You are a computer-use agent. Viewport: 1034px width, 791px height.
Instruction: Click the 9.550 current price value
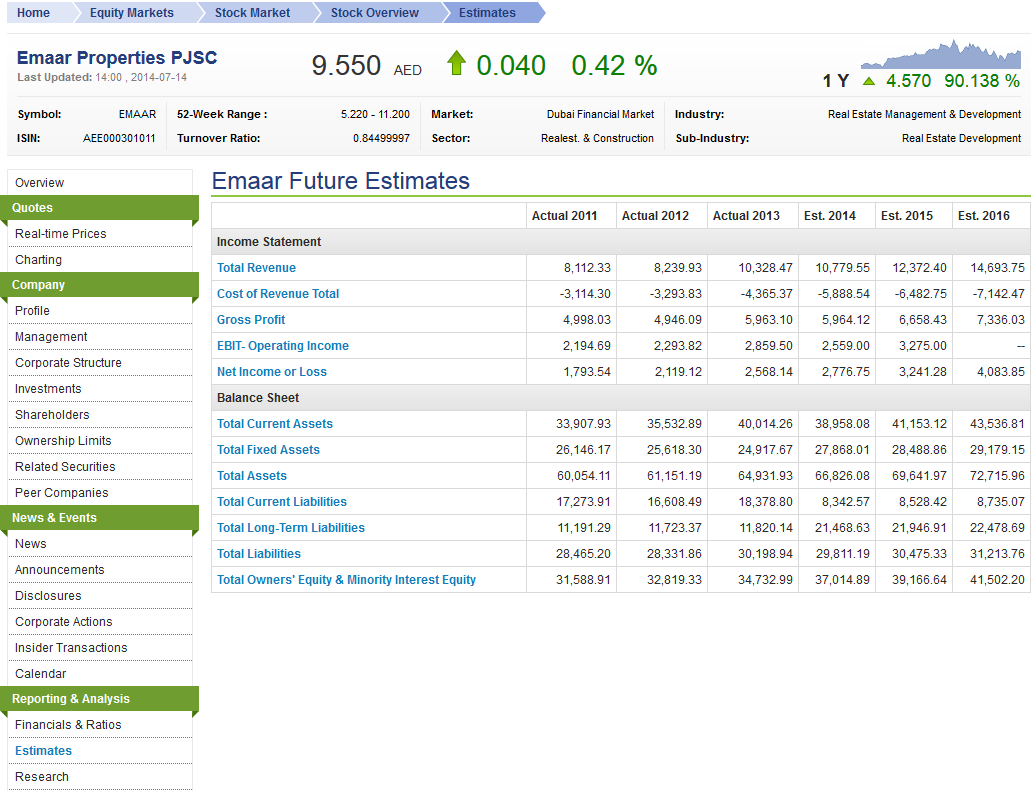346,65
